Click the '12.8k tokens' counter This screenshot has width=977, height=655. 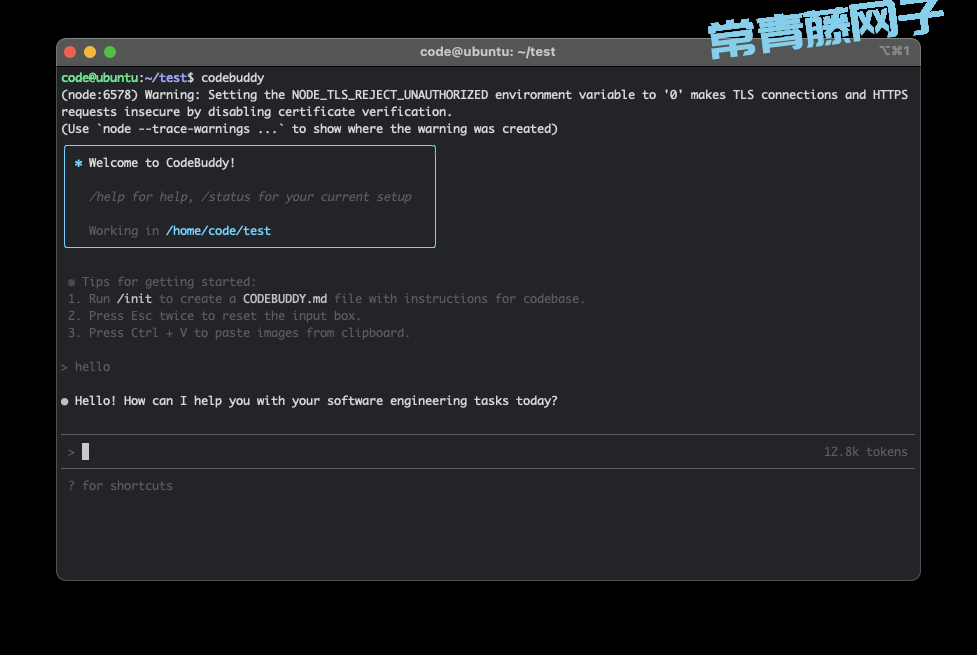pyautogui.click(x=865, y=452)
